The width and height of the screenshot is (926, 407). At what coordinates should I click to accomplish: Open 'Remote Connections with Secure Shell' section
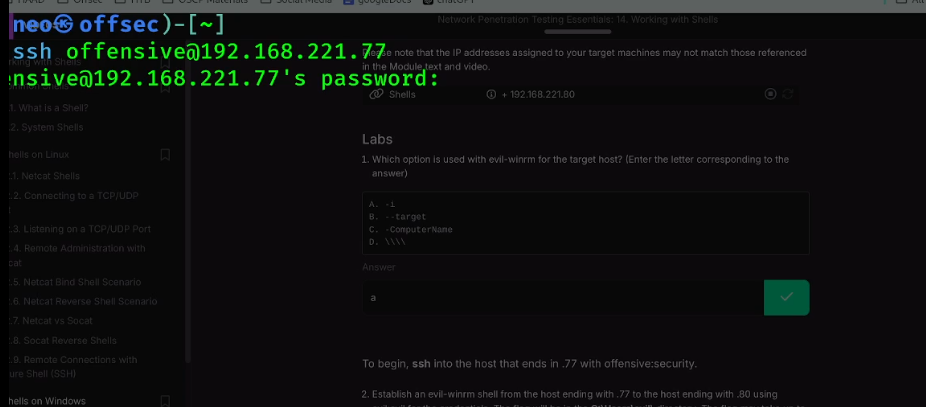point(73,367)
